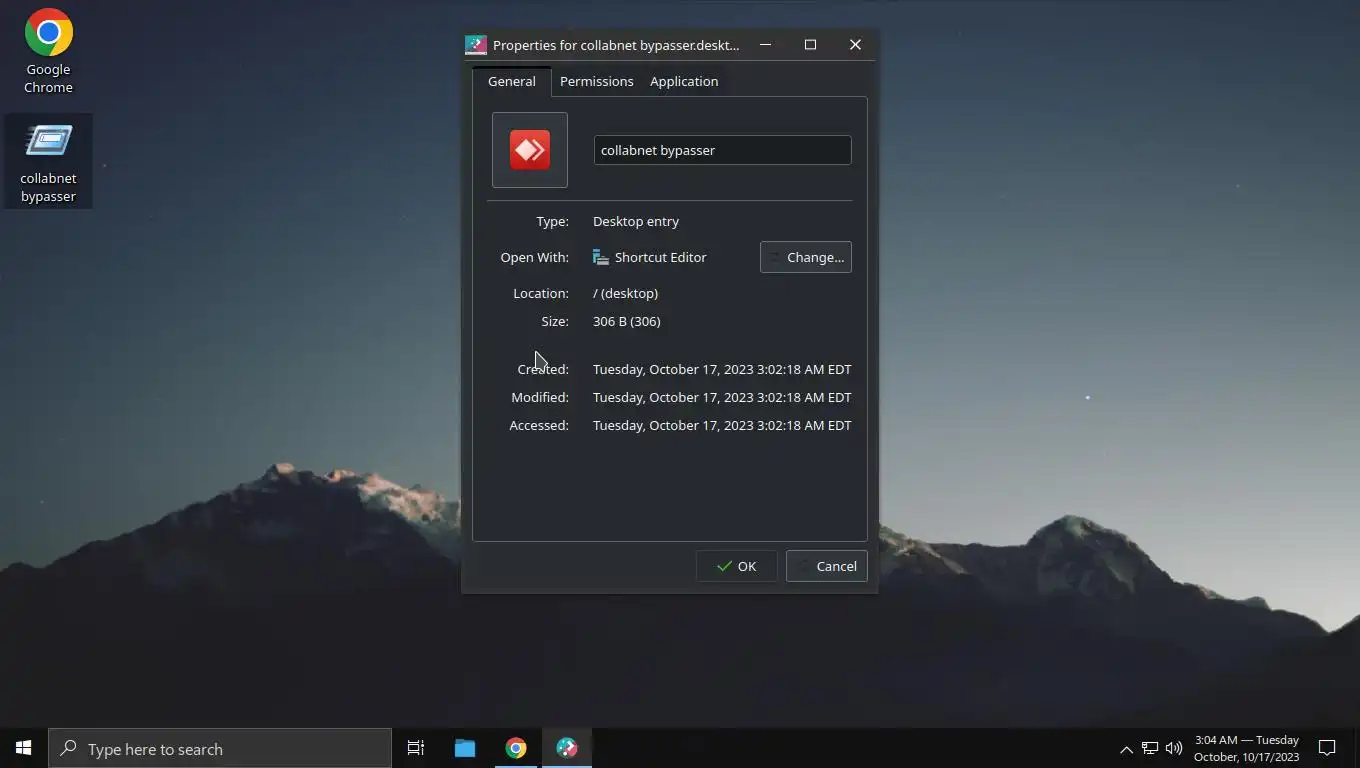
Task: Click the red application icon button in dialog
Action: point(530,150)
